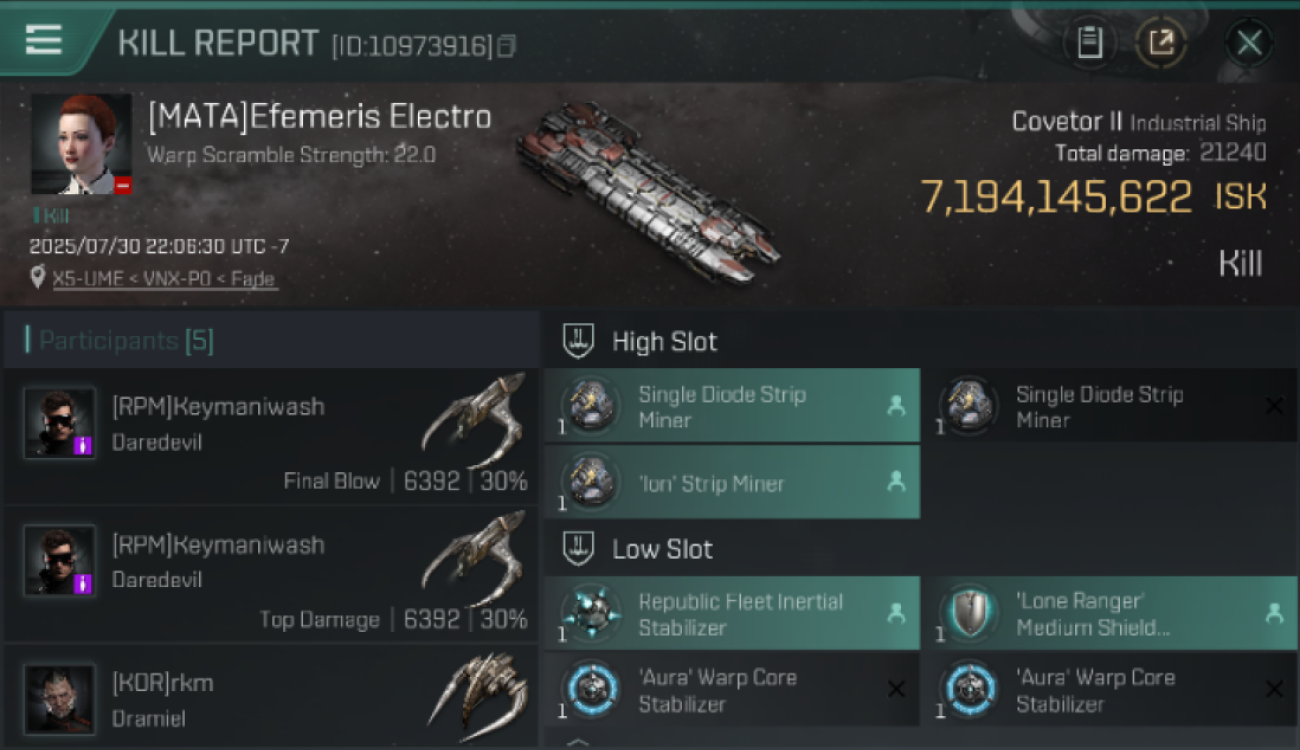Open the Participants tab
Viewport: 1300px width, 750px height.
pos(125,341)
